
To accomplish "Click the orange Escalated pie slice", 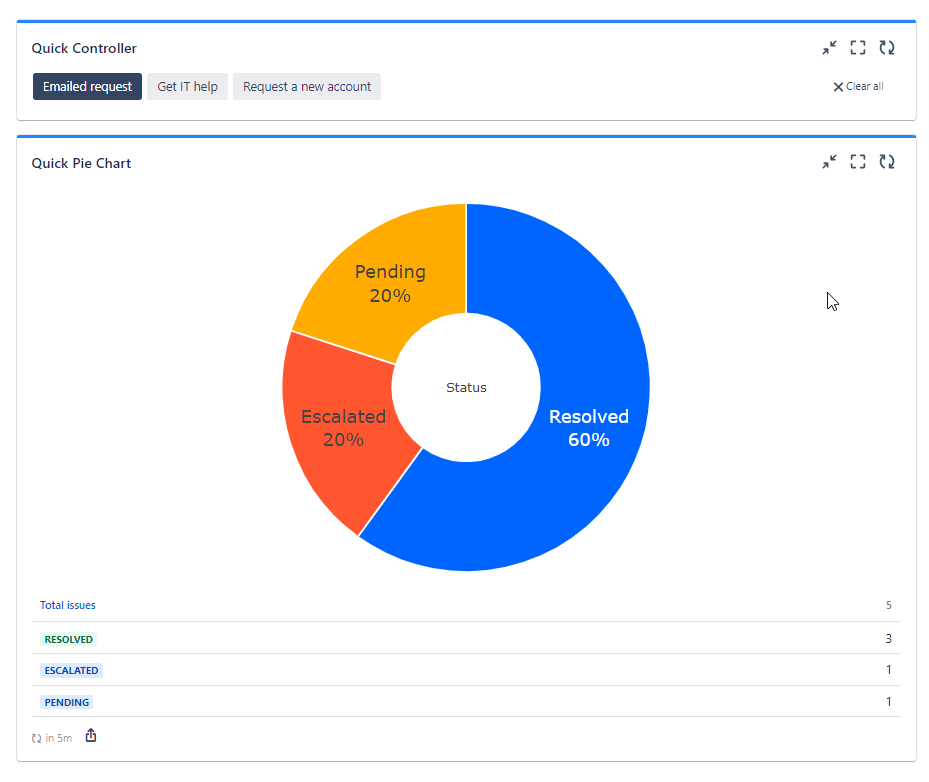I will coord(345,430).
